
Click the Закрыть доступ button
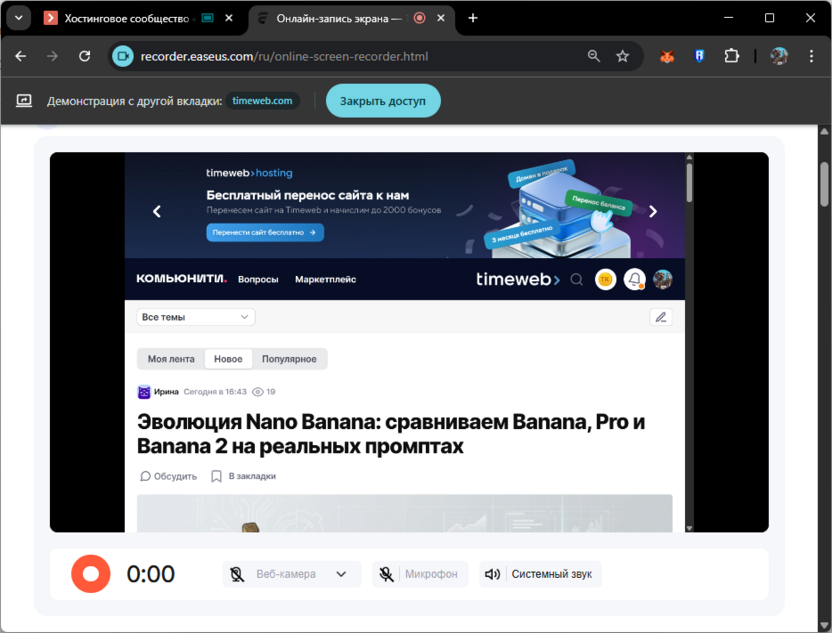coord(383,101)
